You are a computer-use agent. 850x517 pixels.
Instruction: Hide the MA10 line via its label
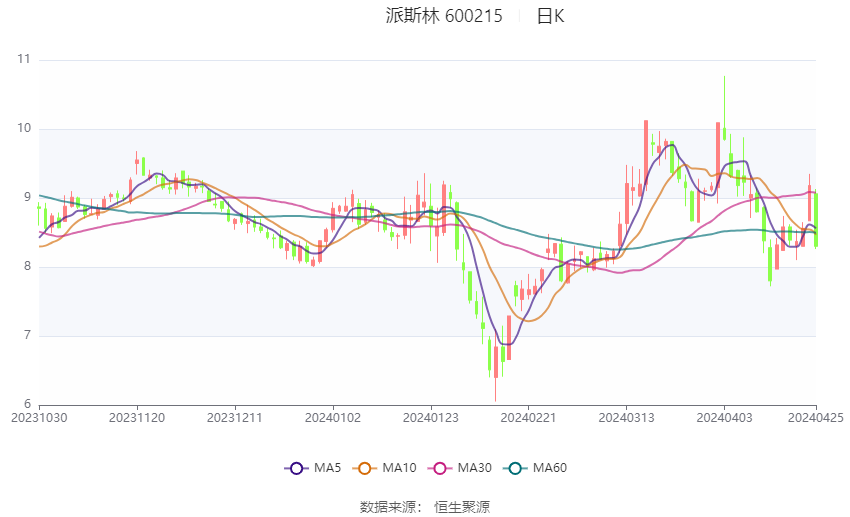(400, 468)
